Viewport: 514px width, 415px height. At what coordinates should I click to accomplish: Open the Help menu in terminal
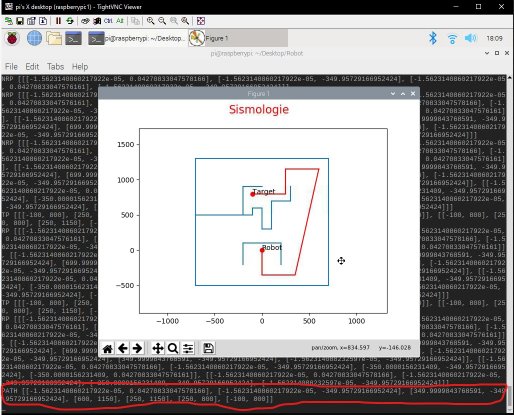click(80, 67)
